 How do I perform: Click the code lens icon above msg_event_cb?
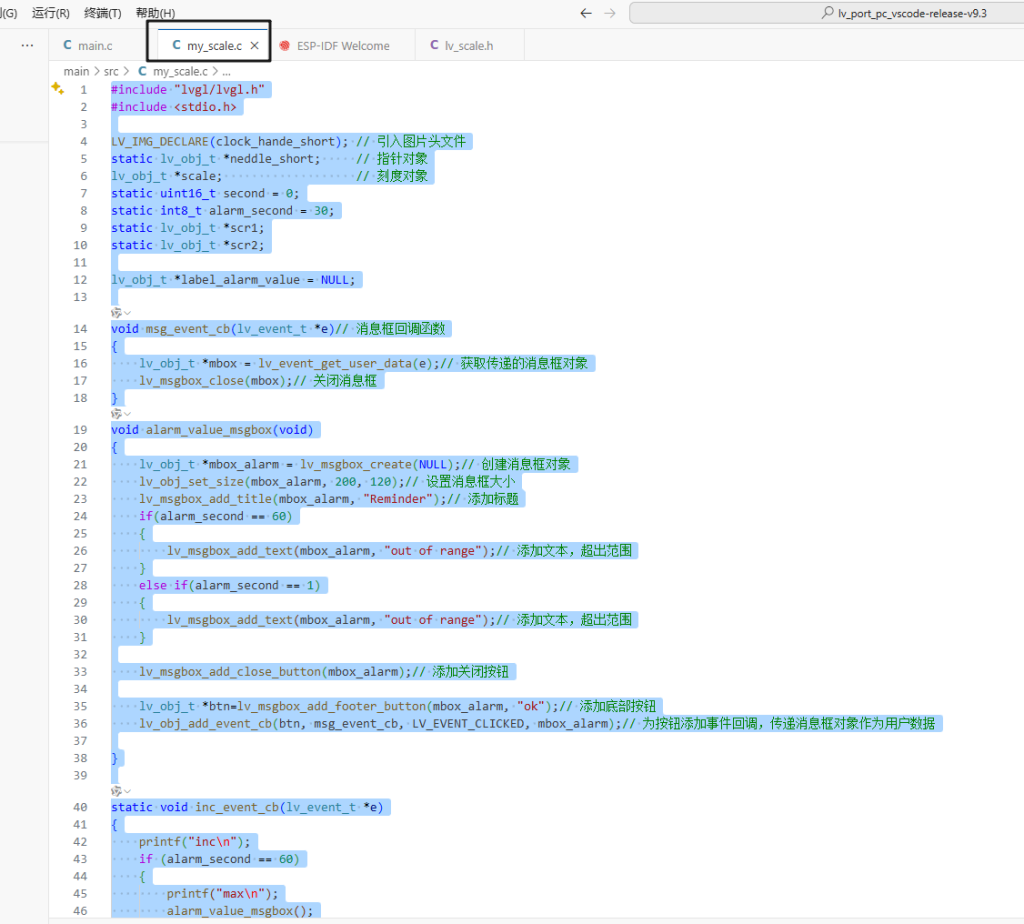116,313
